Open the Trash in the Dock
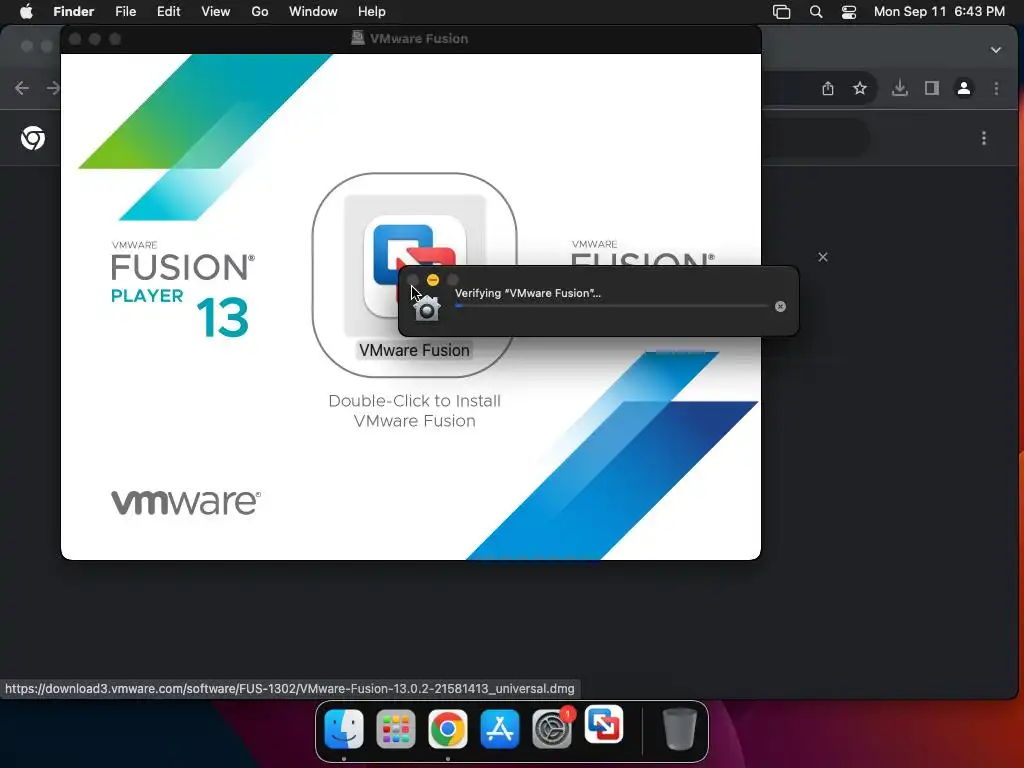The width and height of the screenshot is (1024, 768). click(680, 729)
